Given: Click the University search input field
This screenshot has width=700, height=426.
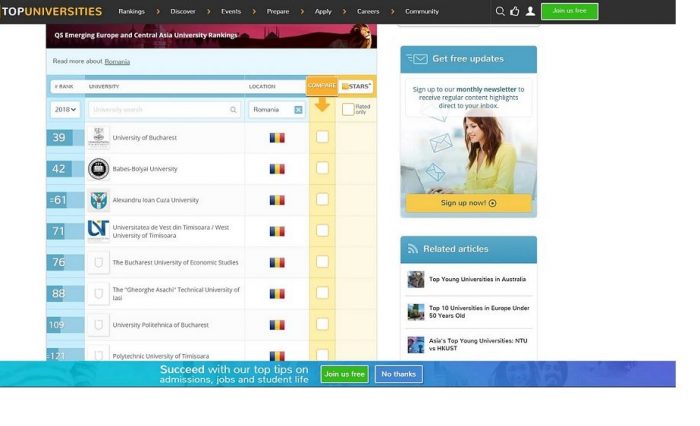Looking at the screenshot, I should 163,110.
